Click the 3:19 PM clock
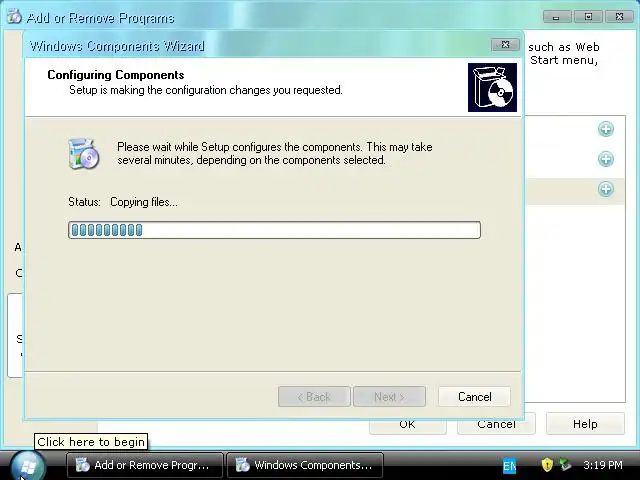The width and height of the screenshot is (640, 480). (x=603, y=465)
